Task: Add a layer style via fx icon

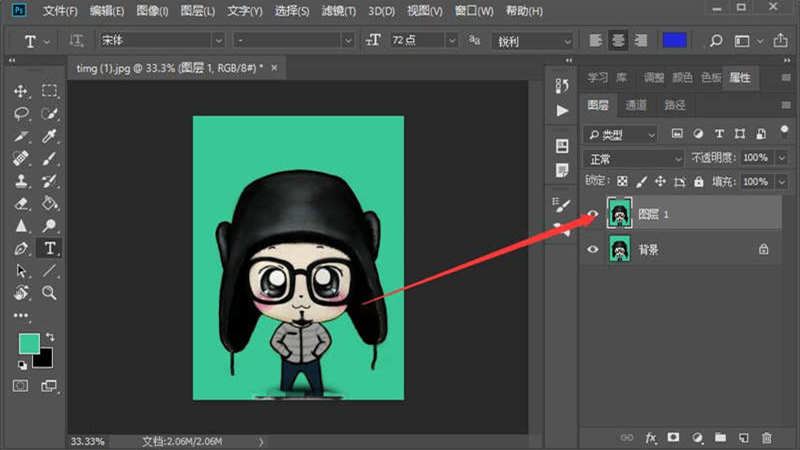Action: coord(650,437)
